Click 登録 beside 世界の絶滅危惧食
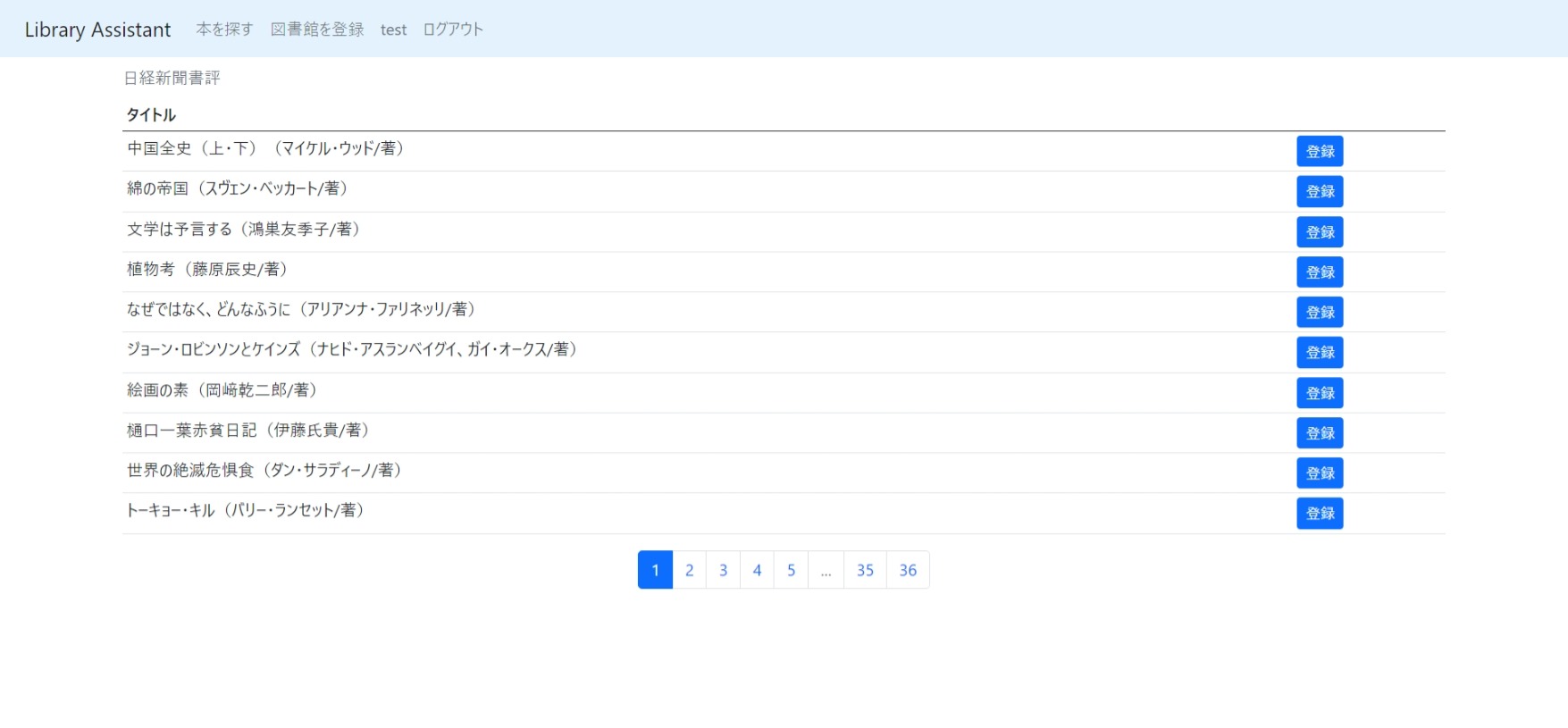 (1320, 473)
